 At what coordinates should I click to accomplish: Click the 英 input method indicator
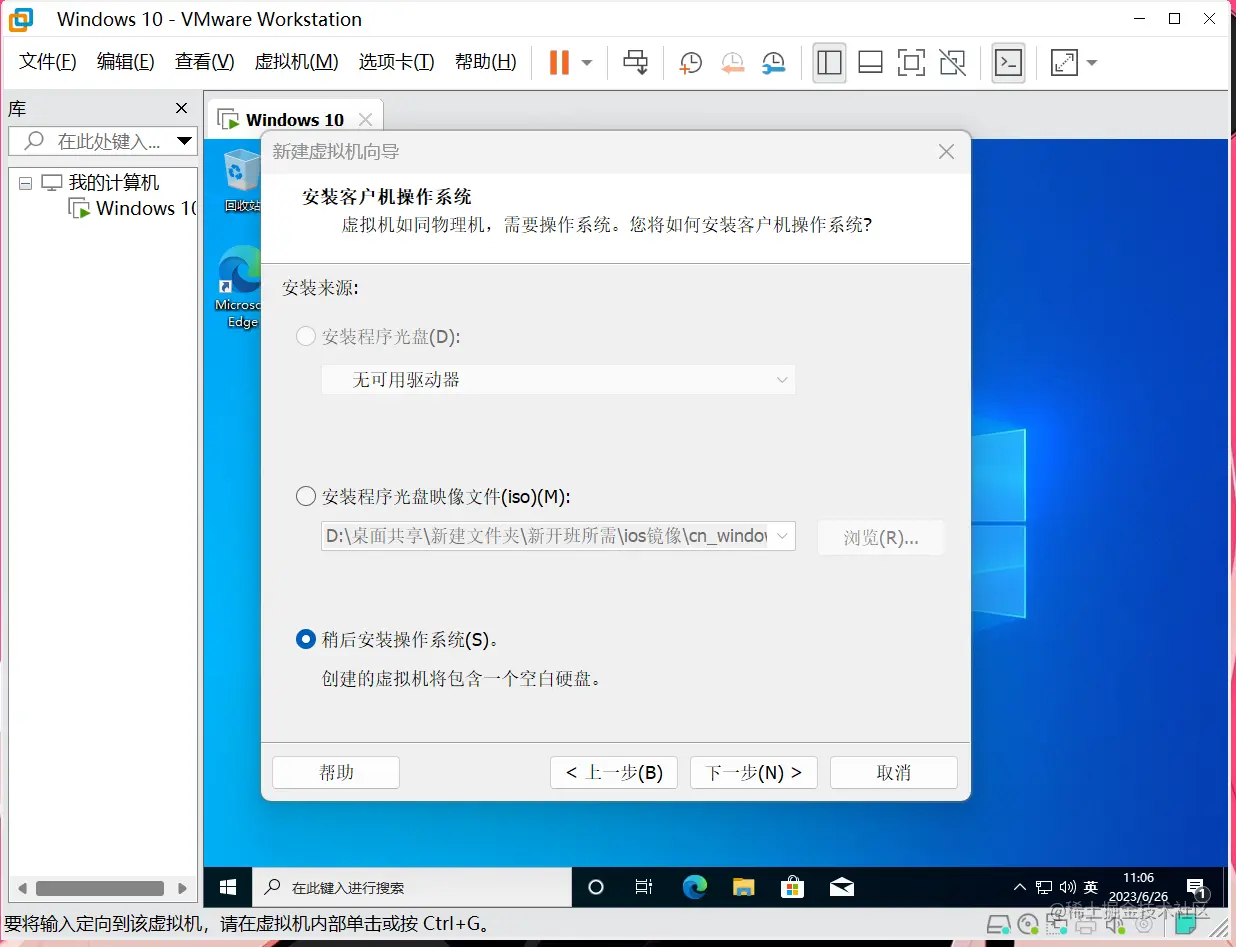(1090, 887)
